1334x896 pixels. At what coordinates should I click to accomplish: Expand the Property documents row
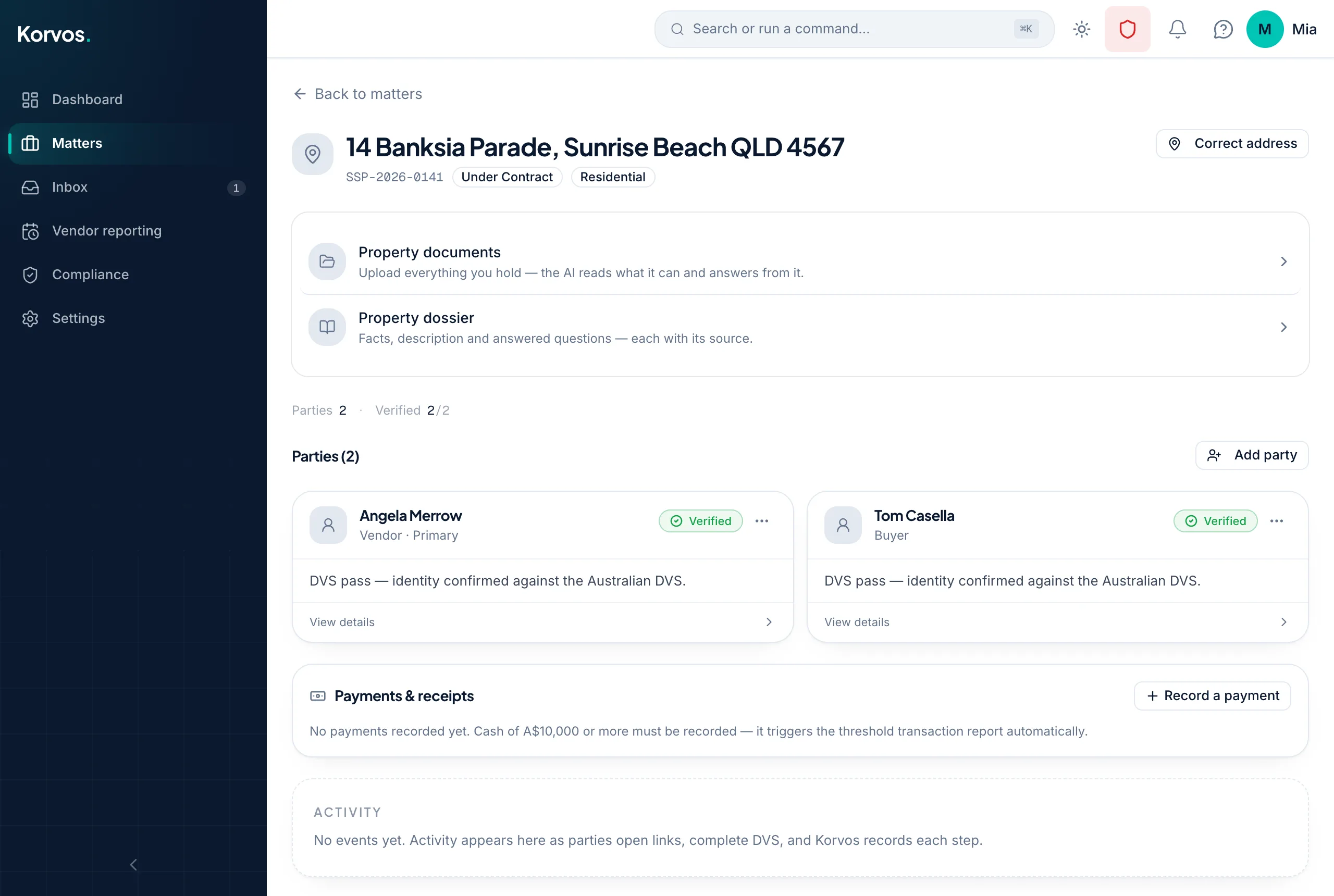[799, 262]
